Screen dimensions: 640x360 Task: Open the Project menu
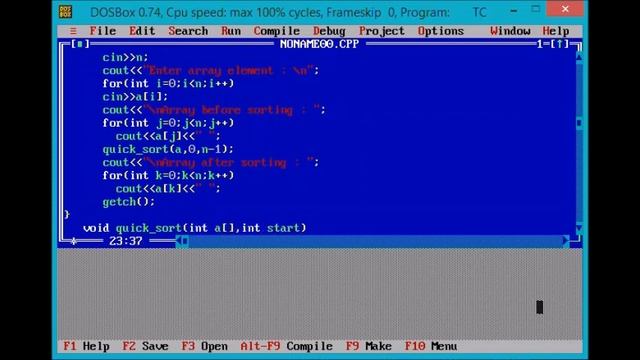click(382, 31)
